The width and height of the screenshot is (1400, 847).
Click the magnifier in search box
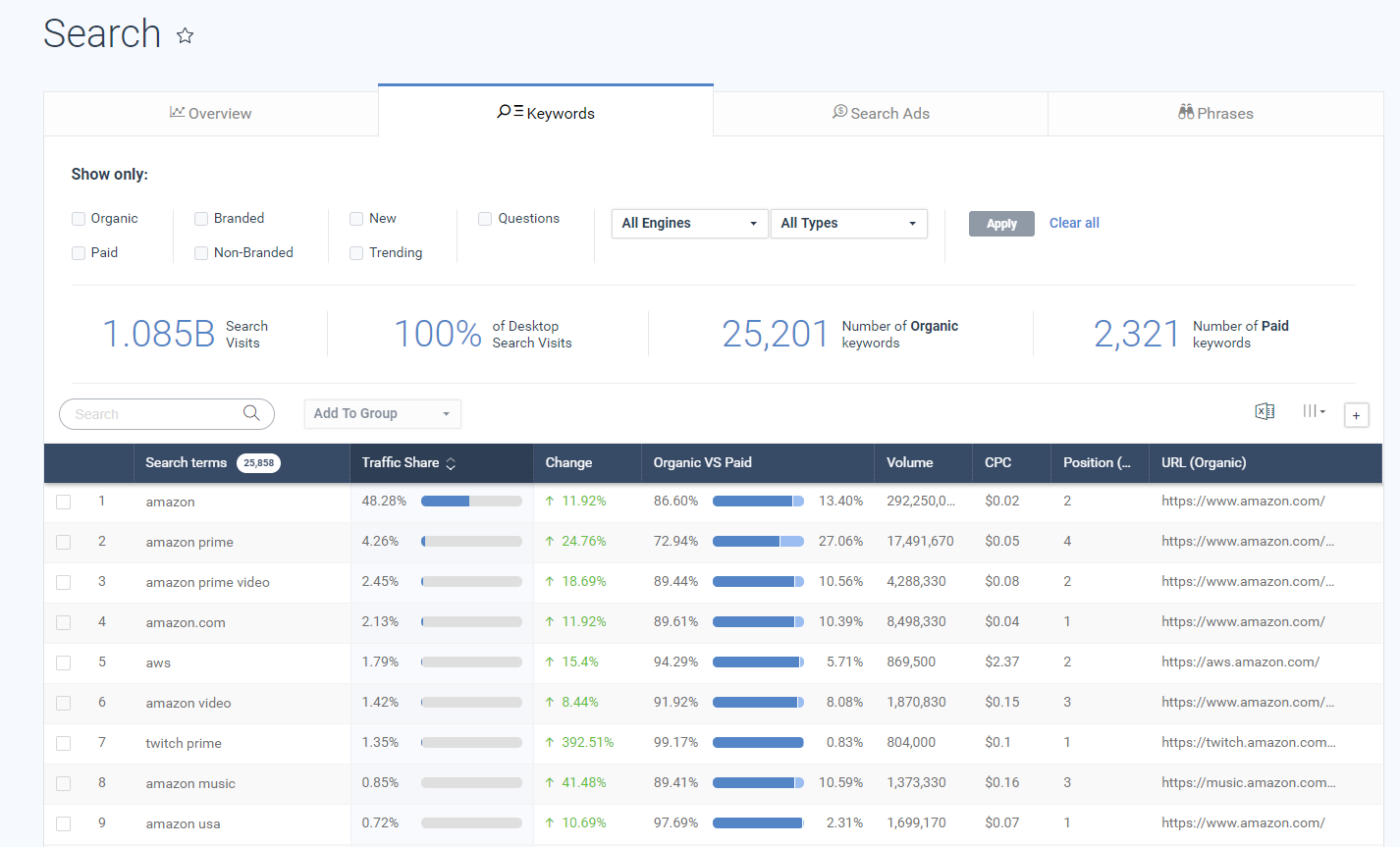coord(251,413)
